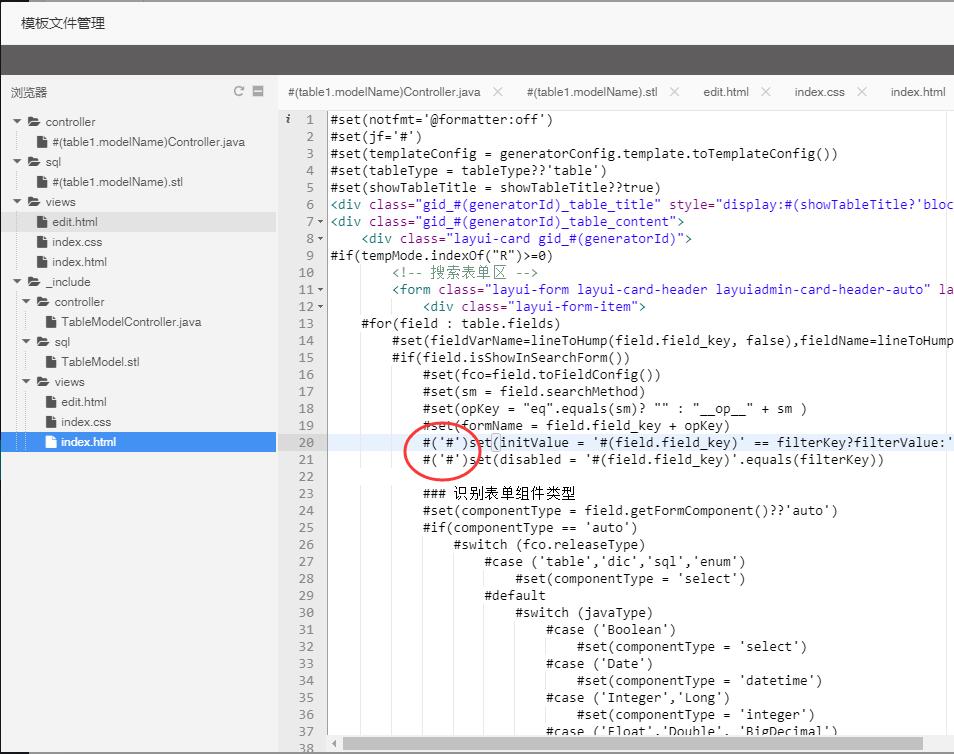Click the refresh icon in browser panel

click(239, 91)
